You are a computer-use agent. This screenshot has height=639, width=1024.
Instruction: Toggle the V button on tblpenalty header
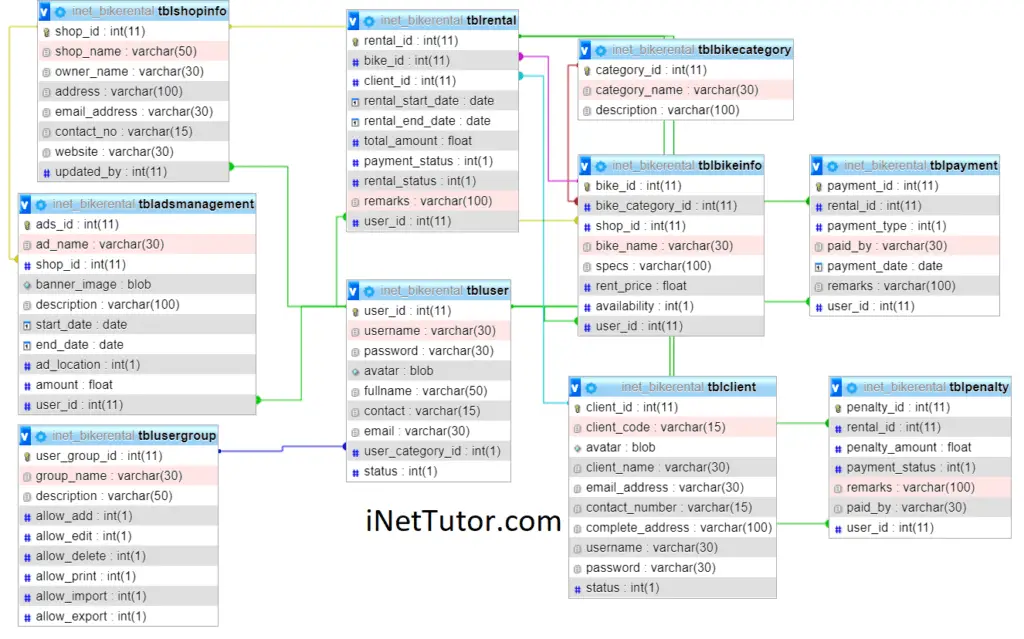(836, 387)
